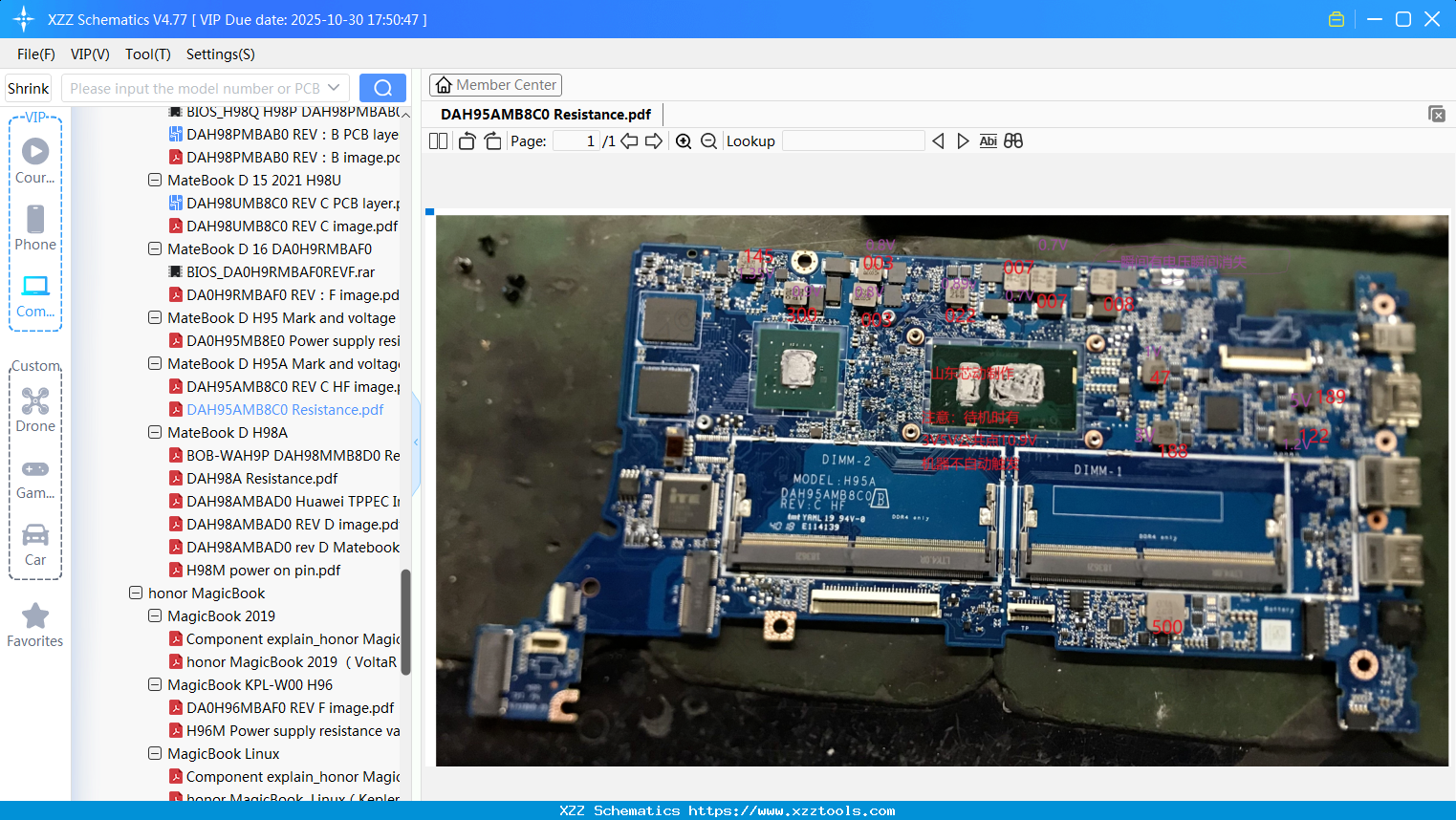This screenshot has width=1456, height=820.
Task: Click the model number search field
Action: pos(195,88)
